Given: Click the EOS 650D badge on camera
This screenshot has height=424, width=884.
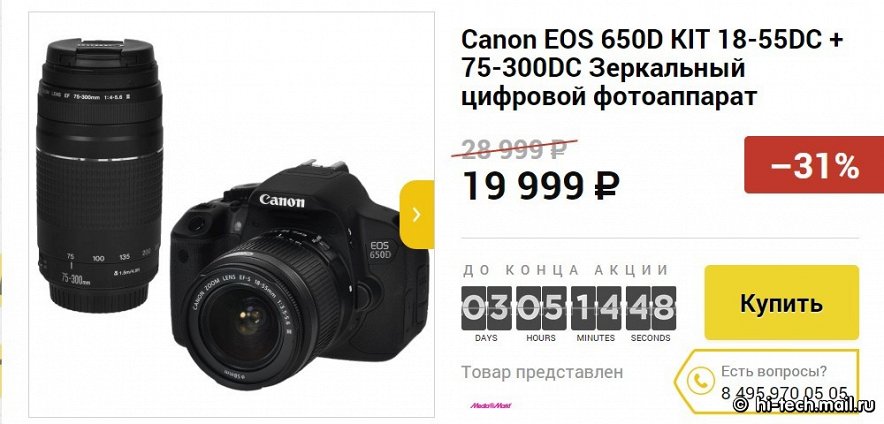Looking at the screenshot, I should [380, 251].
